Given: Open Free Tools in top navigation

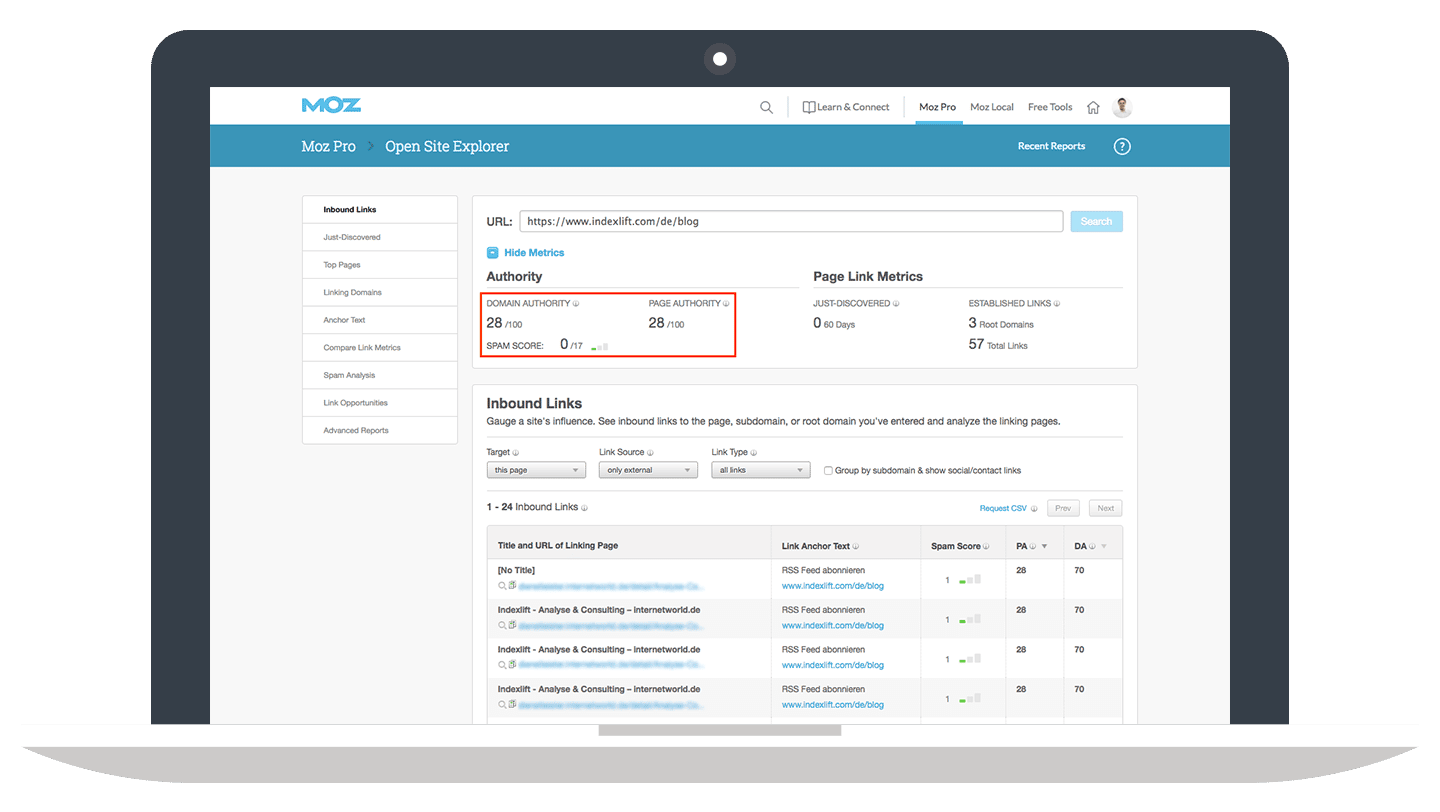Looking at the screenshot, I should 1050,107.
